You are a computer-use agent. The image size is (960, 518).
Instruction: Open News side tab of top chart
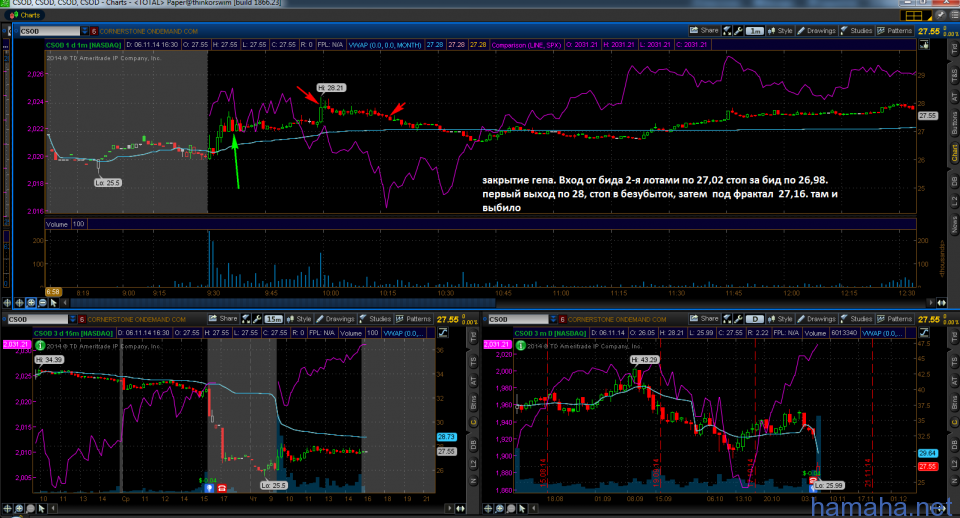click(954, 224)
